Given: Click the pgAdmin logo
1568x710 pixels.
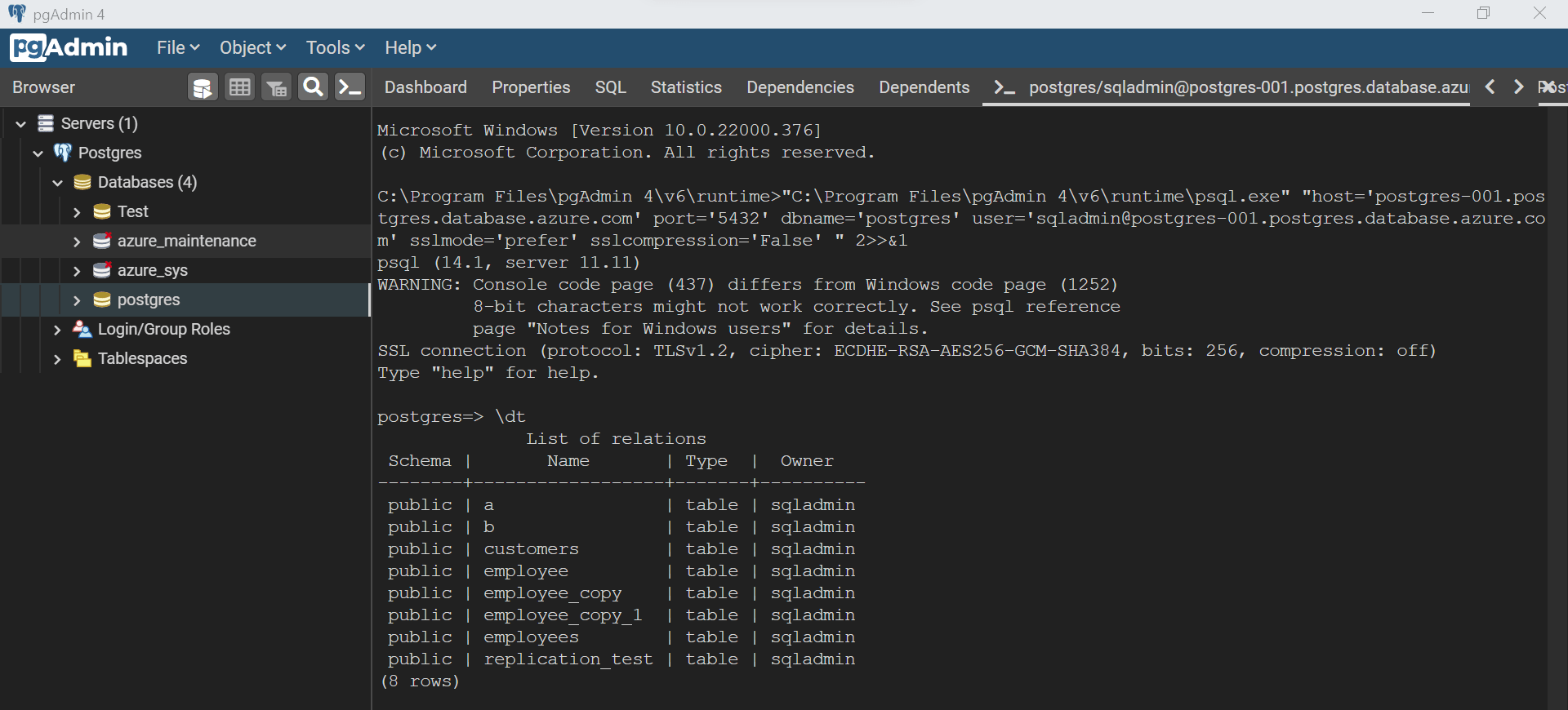Looking at the screenshot, I should 69,47.
